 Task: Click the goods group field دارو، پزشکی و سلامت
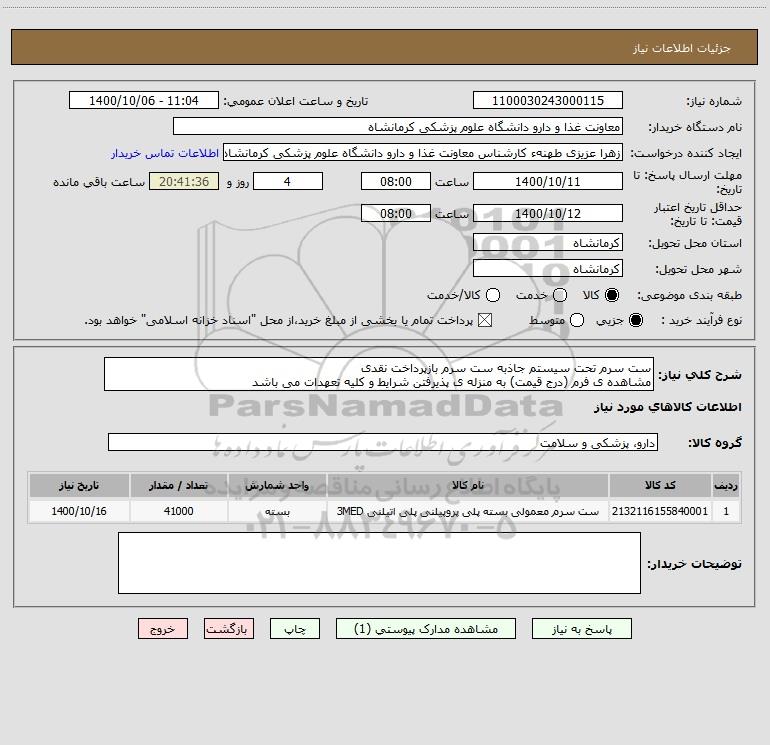(x=383, y=442)
